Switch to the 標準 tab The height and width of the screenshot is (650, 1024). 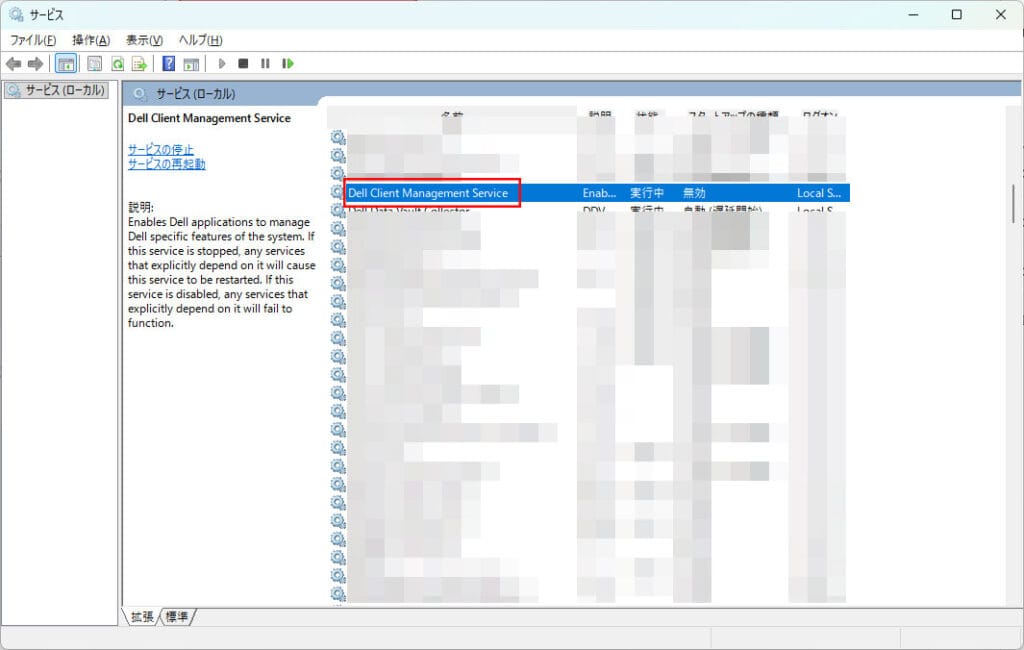pos(177,617)
